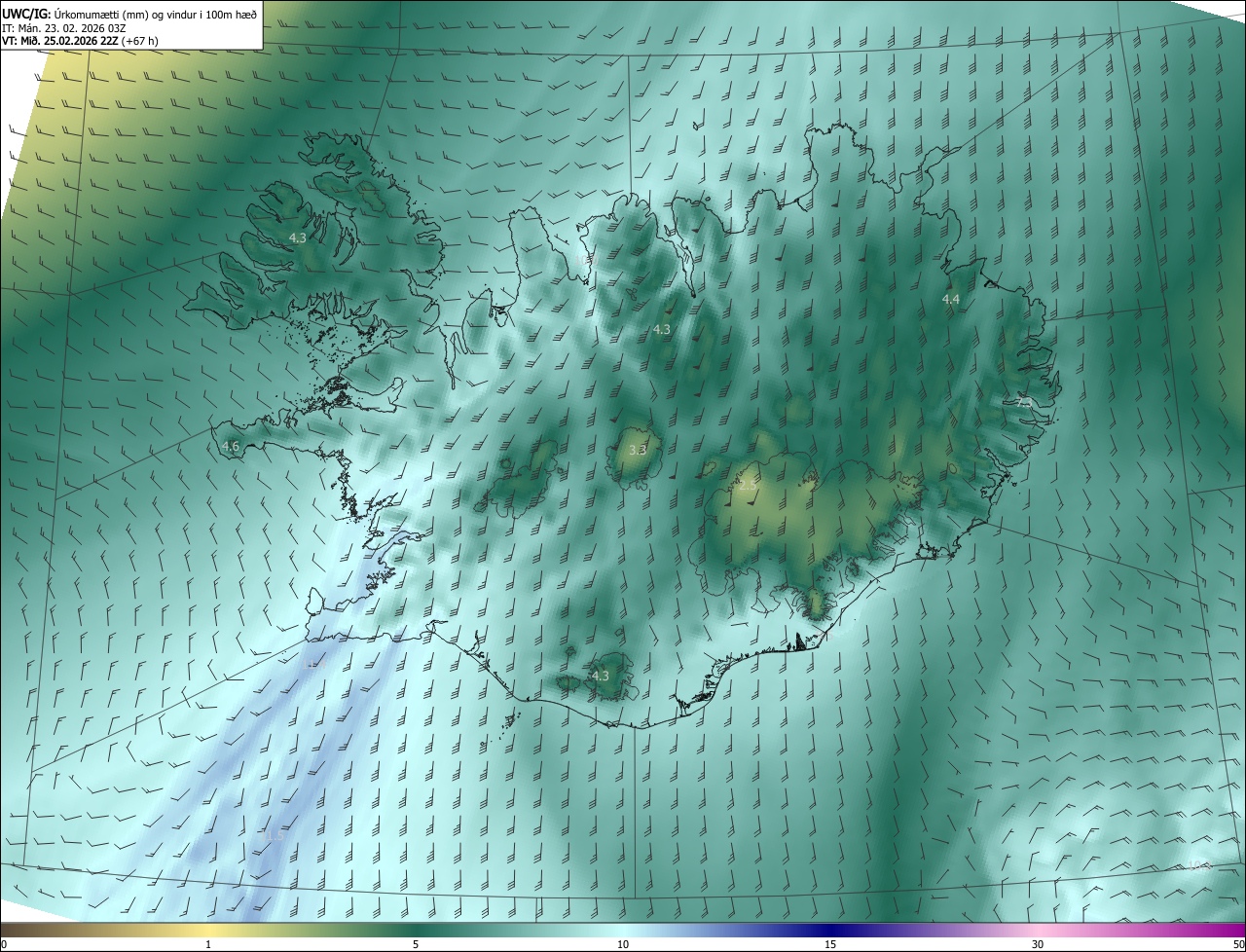Click the valid time line 'VT: Mið. 25.02.2026 22Z (+67 h)'
Image resolution: width=1246 pixels, height=952 pixels.
coord(81,41)
